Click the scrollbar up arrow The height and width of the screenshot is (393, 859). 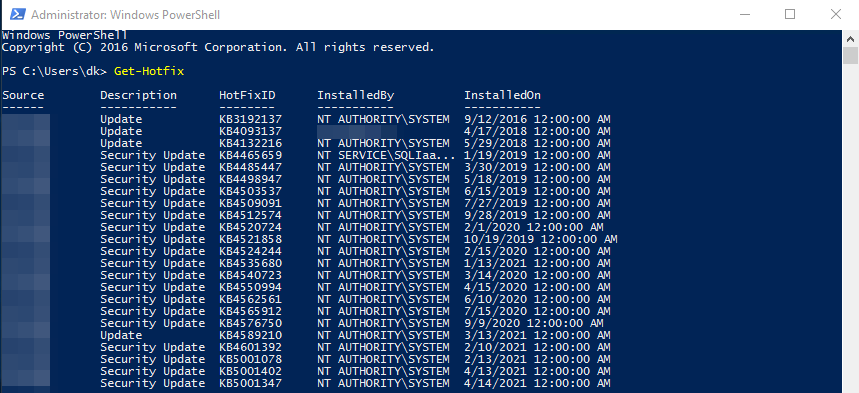[x=850, y=39]
